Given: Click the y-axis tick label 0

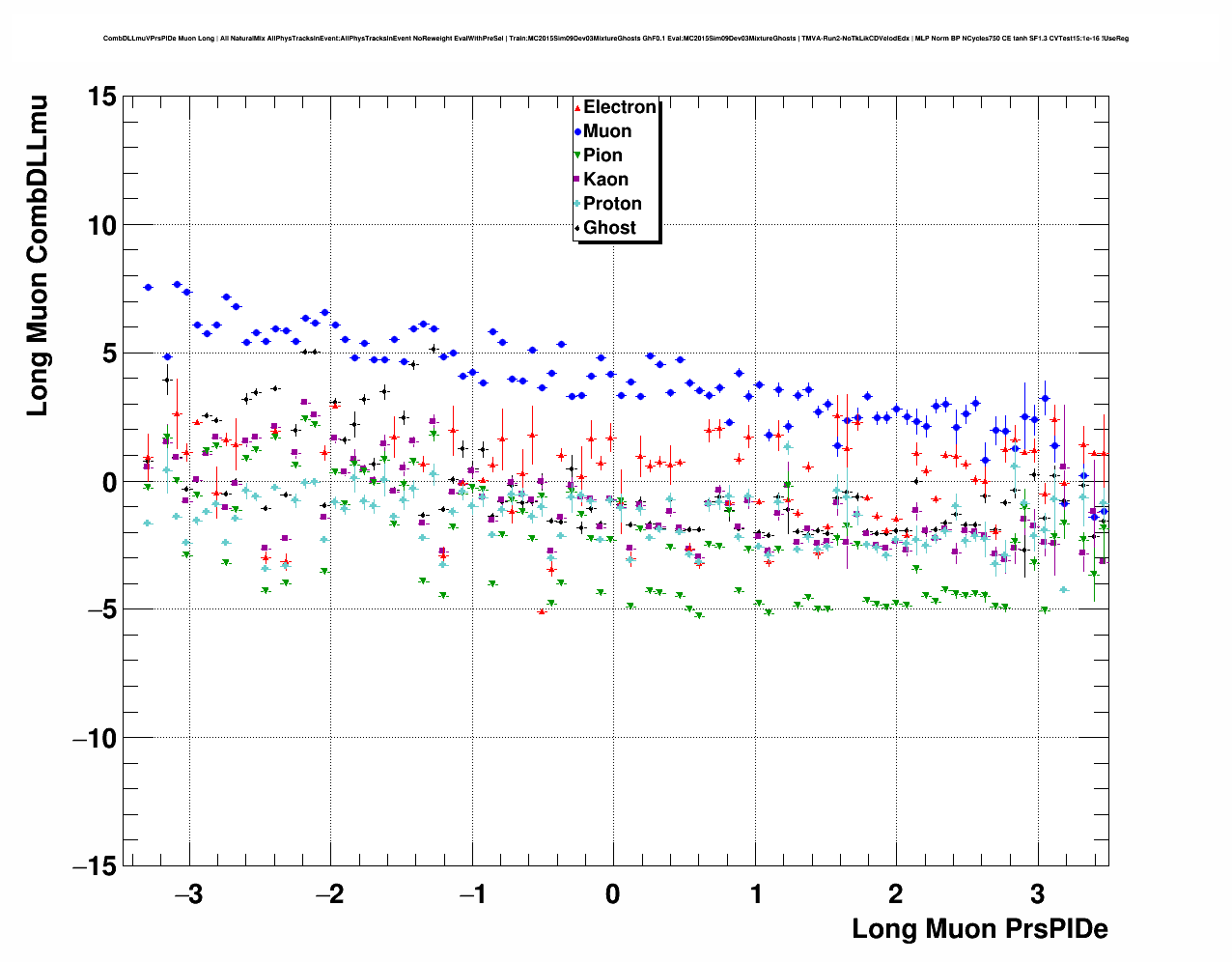Looking at the screenshot, I should pos(109,482).
